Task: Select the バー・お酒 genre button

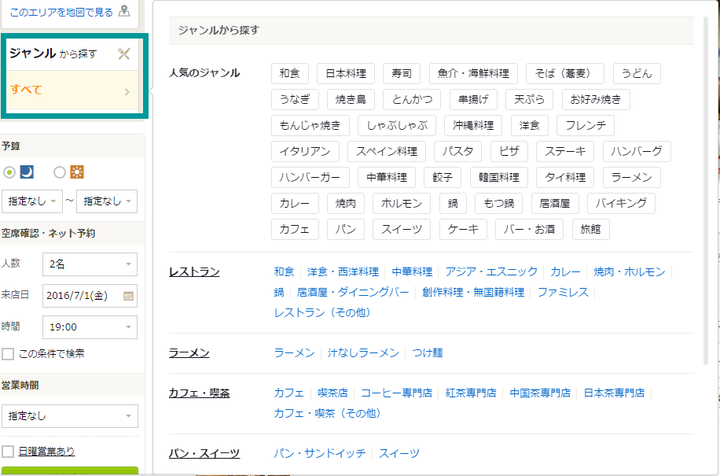Action: (x=529, y=229)
